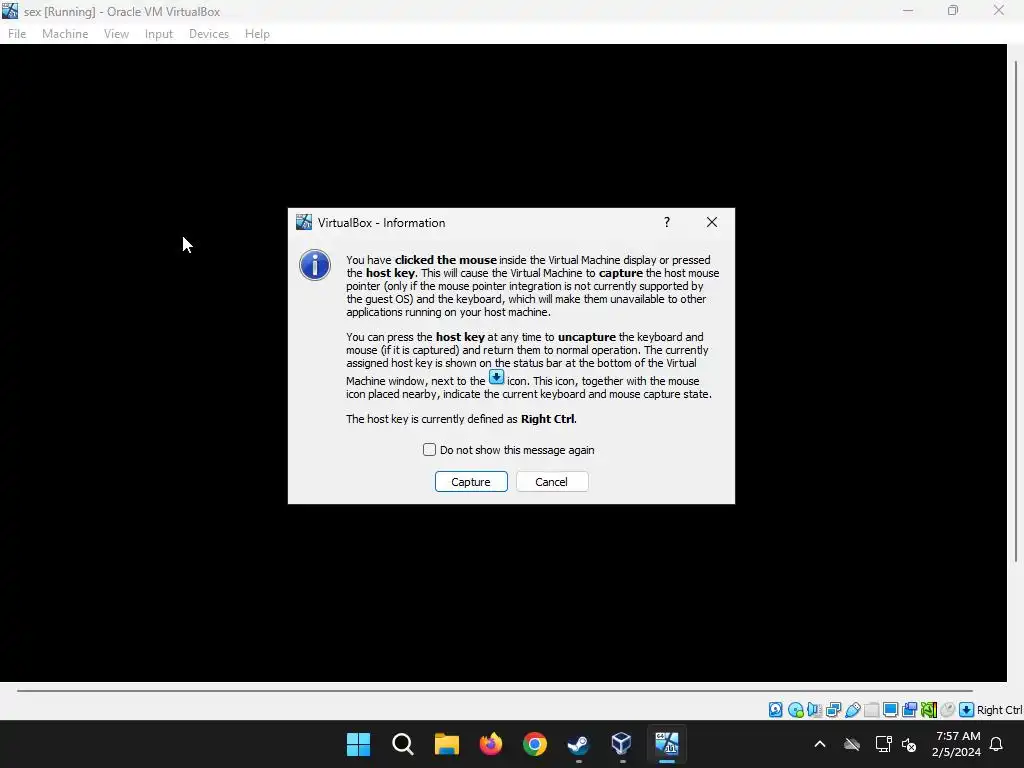Open the Input menu
1024x768 pixels.
pyautogui.click(x=159, y=34)
